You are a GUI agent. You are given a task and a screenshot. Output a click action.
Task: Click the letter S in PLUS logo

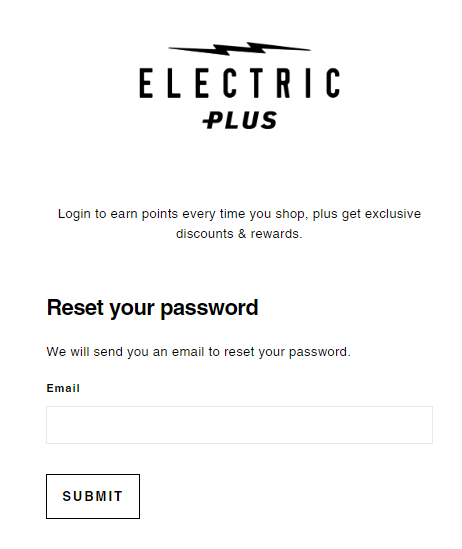click(x=270, y=120)
